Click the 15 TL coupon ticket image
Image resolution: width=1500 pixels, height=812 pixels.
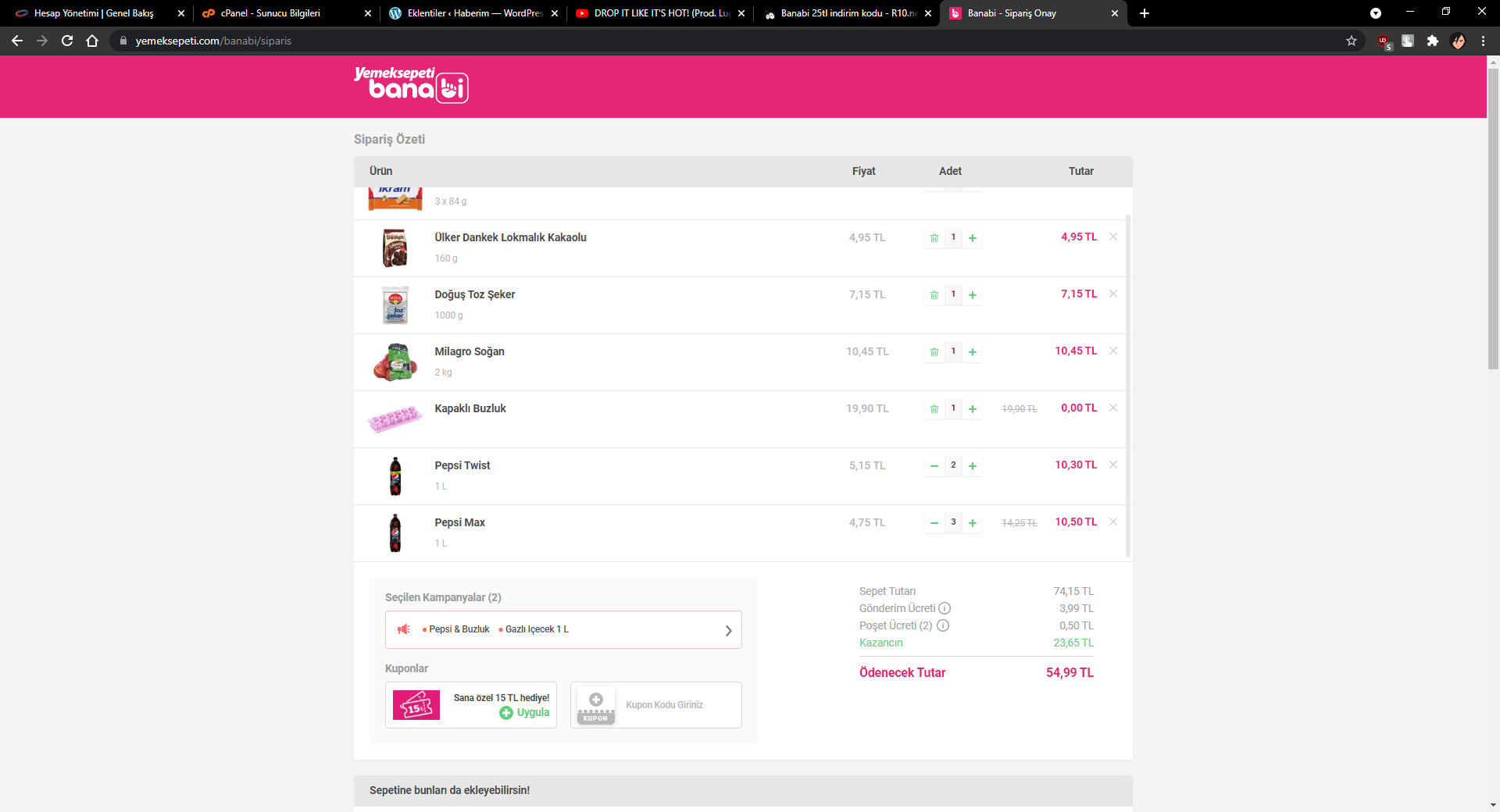[416, 705]
